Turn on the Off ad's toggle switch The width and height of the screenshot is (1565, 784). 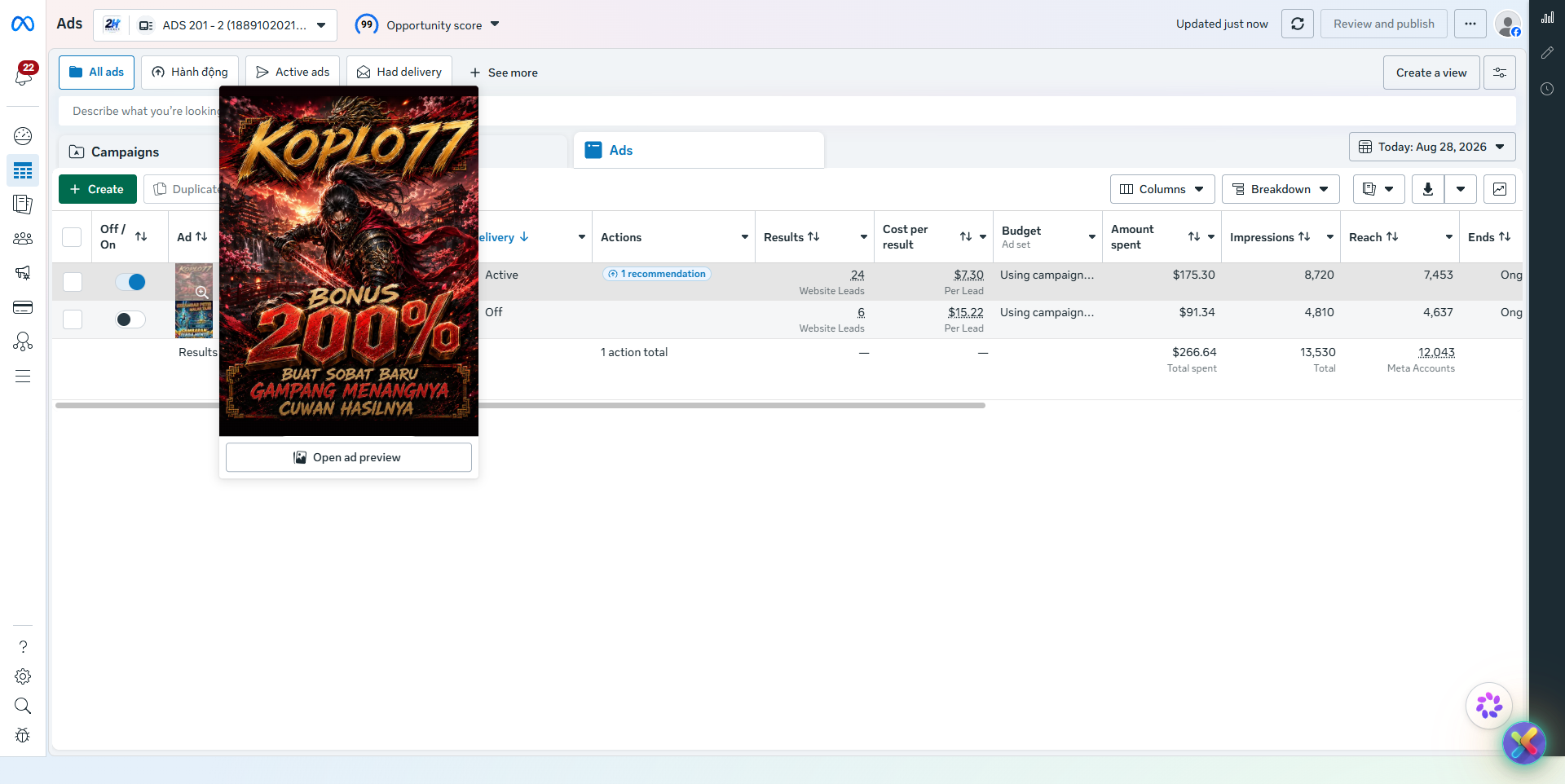pos(130,319)
